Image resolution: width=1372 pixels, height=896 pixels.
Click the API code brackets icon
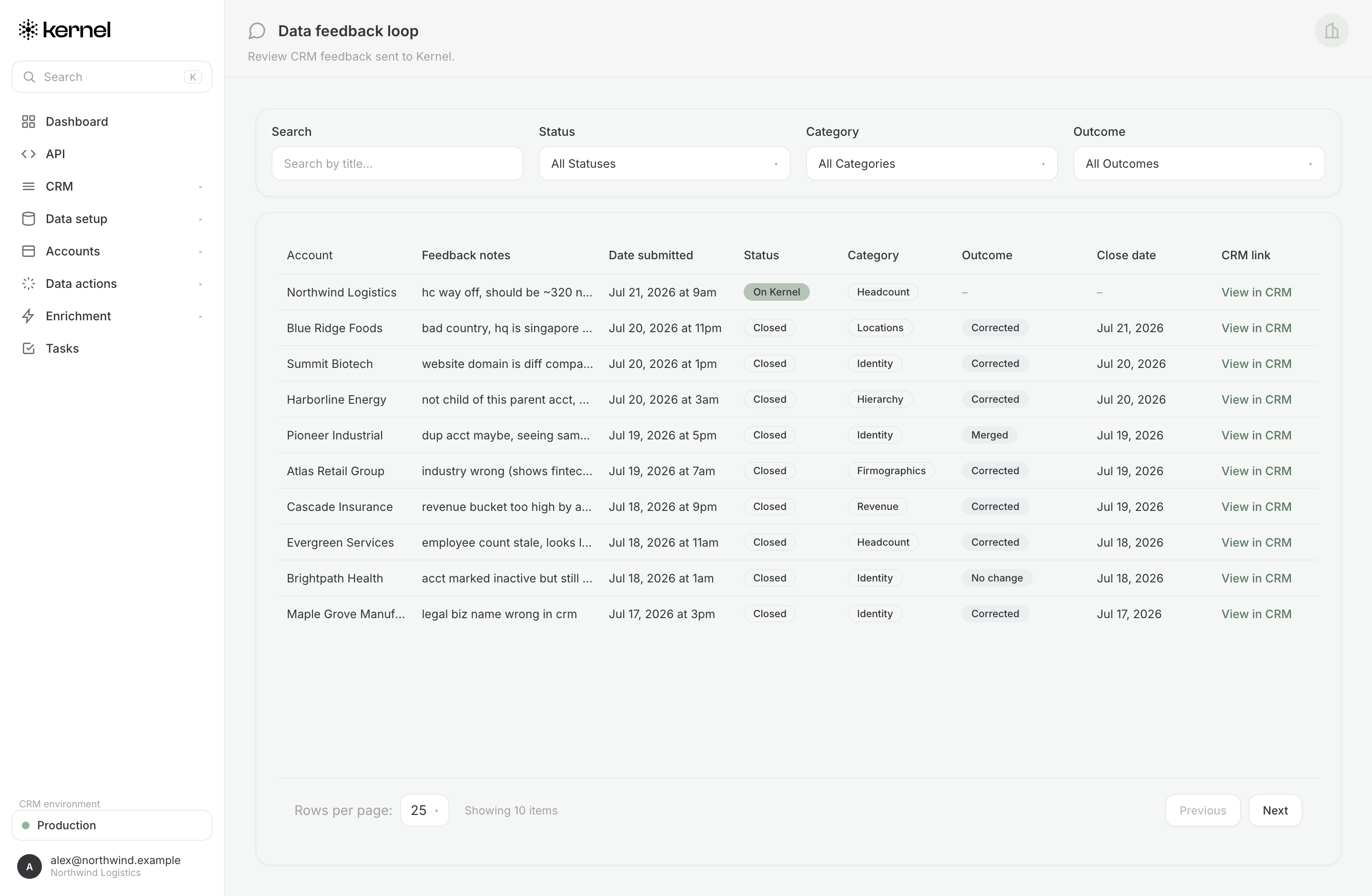pos(28,154)
